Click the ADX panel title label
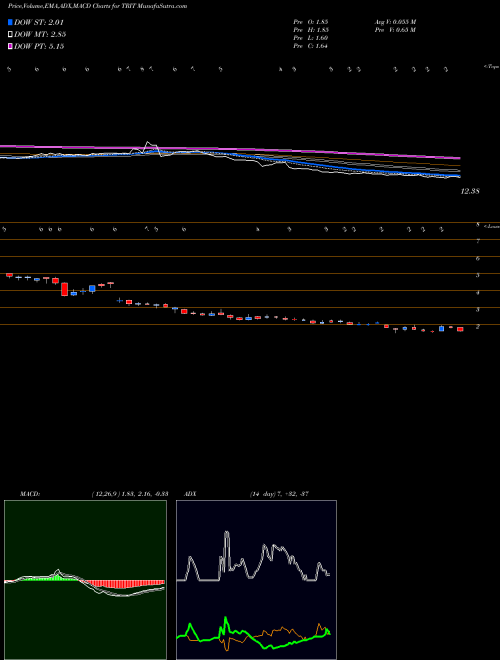The image size is (500, 660). coord(190,494)
